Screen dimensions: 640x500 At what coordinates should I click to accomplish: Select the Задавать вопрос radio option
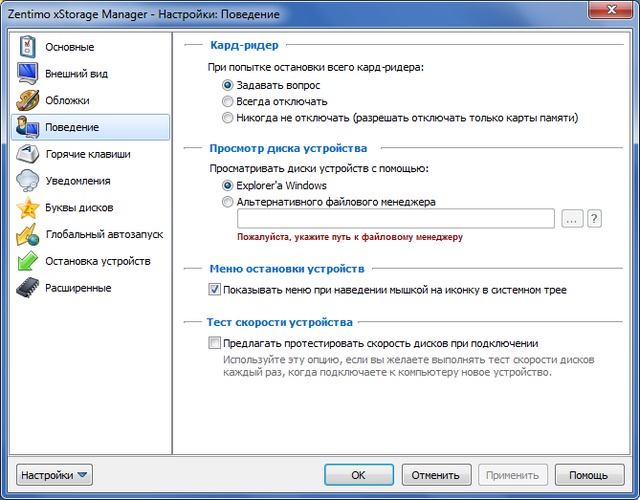(227, 85)
